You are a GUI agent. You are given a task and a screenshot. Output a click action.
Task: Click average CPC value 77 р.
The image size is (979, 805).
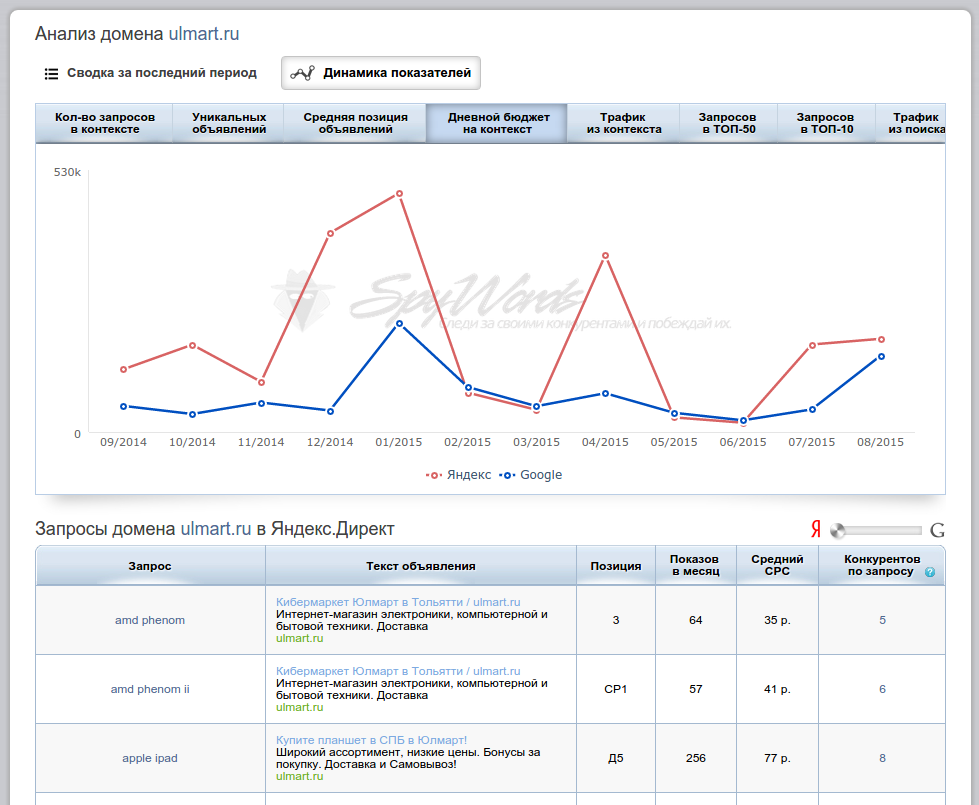[x=777, y=758]
